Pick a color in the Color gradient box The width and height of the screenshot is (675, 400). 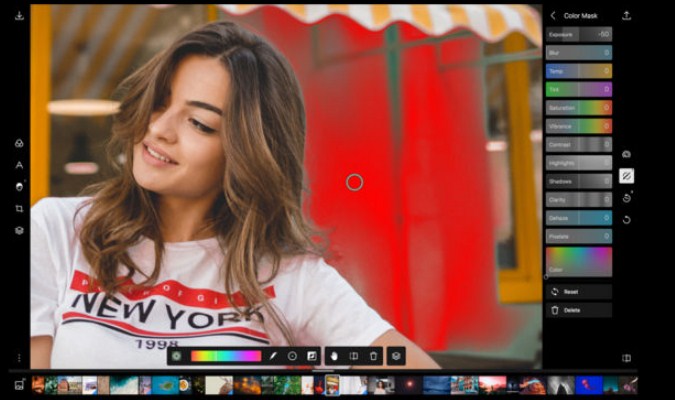(579, 262)
